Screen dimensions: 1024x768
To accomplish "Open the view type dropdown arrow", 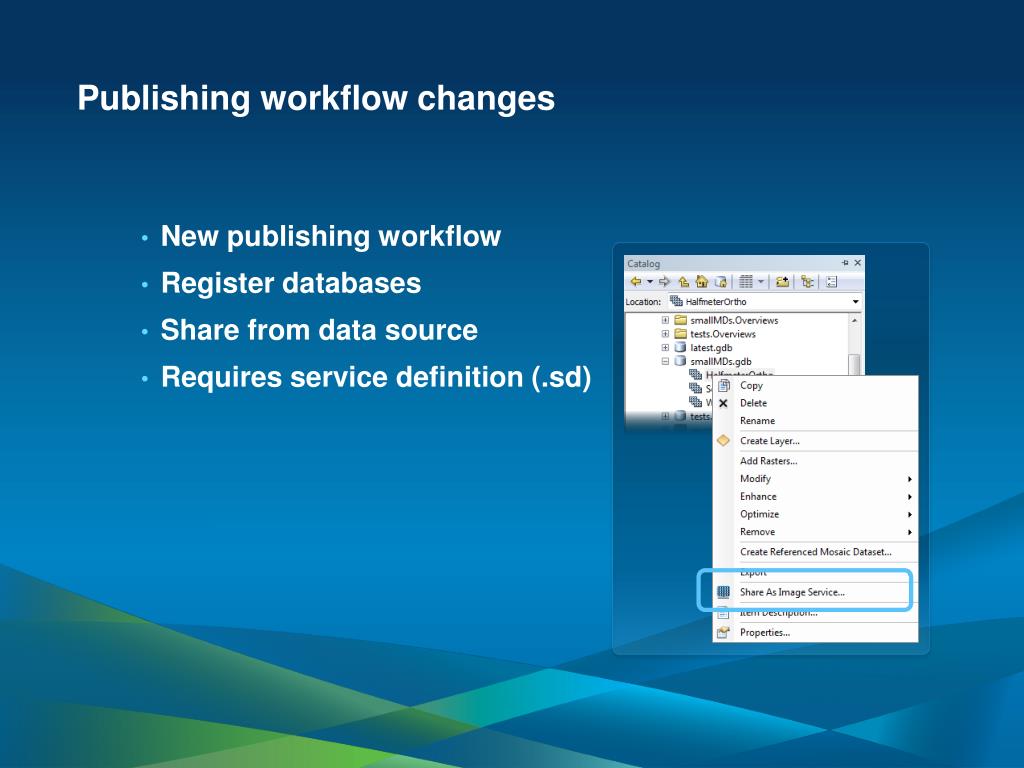I will (761, 282).
